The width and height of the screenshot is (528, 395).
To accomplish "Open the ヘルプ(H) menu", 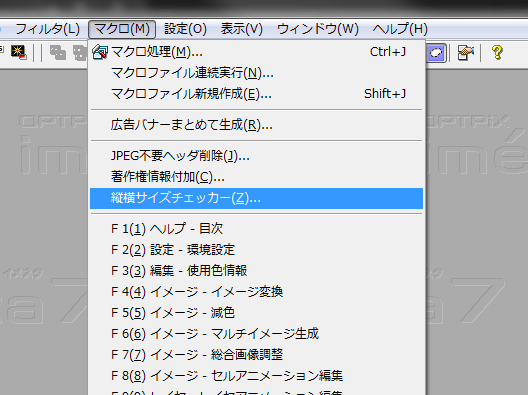I will click(x=400, y=29).
